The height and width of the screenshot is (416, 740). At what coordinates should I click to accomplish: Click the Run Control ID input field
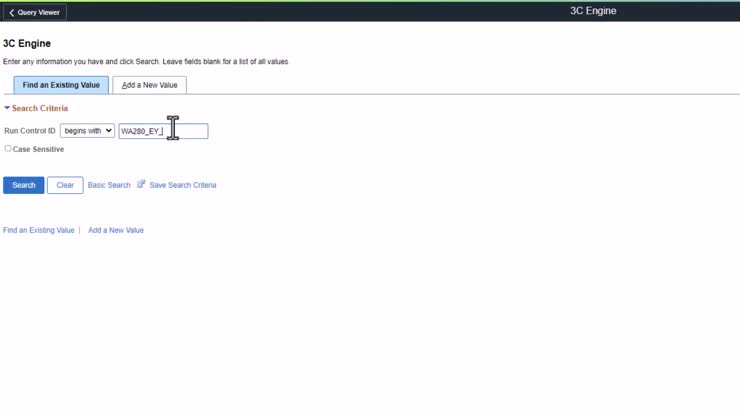(163, 131)
